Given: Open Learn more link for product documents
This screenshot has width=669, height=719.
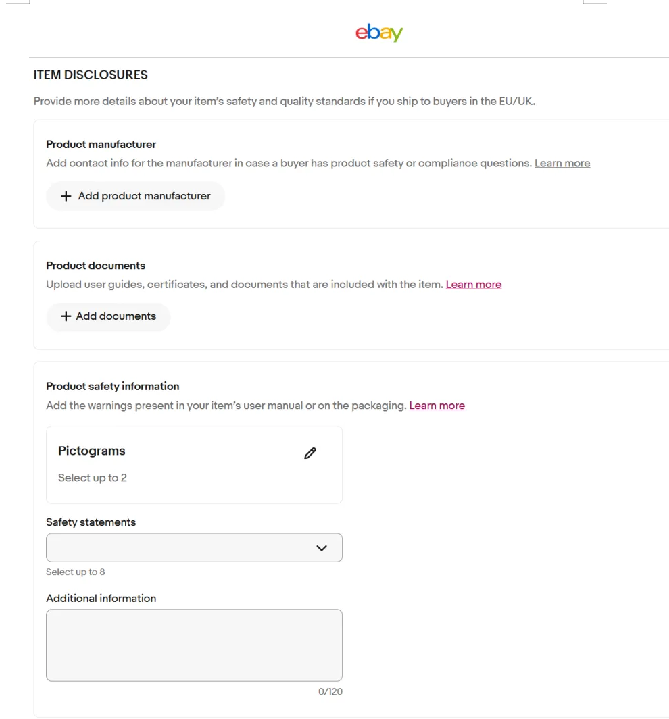Looking at the screenshot, I should [x=474, y=284].
